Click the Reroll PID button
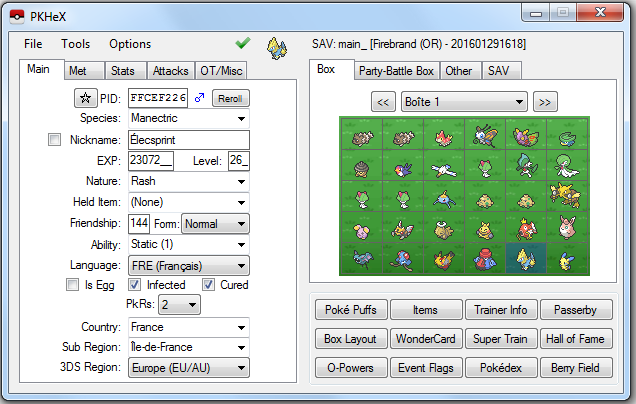 tap(230, 98)
